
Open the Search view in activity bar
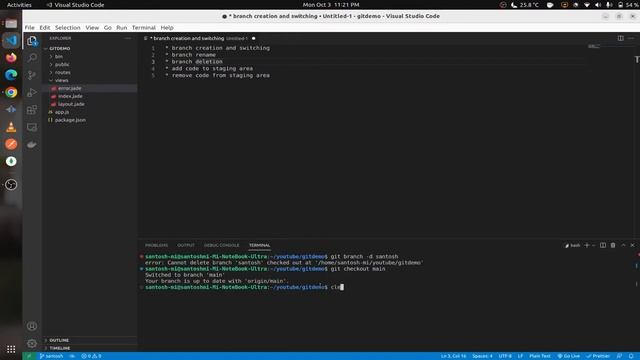coord(32,58)
